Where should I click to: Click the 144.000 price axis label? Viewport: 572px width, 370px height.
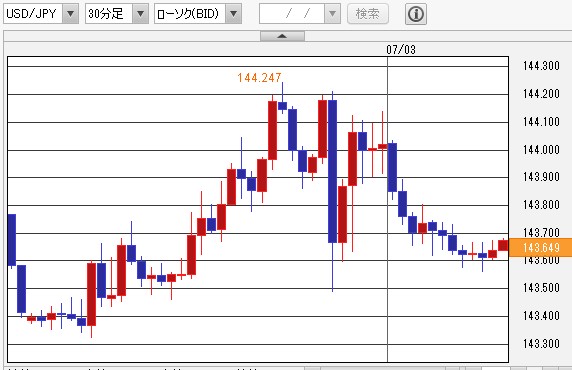[541, 150]
